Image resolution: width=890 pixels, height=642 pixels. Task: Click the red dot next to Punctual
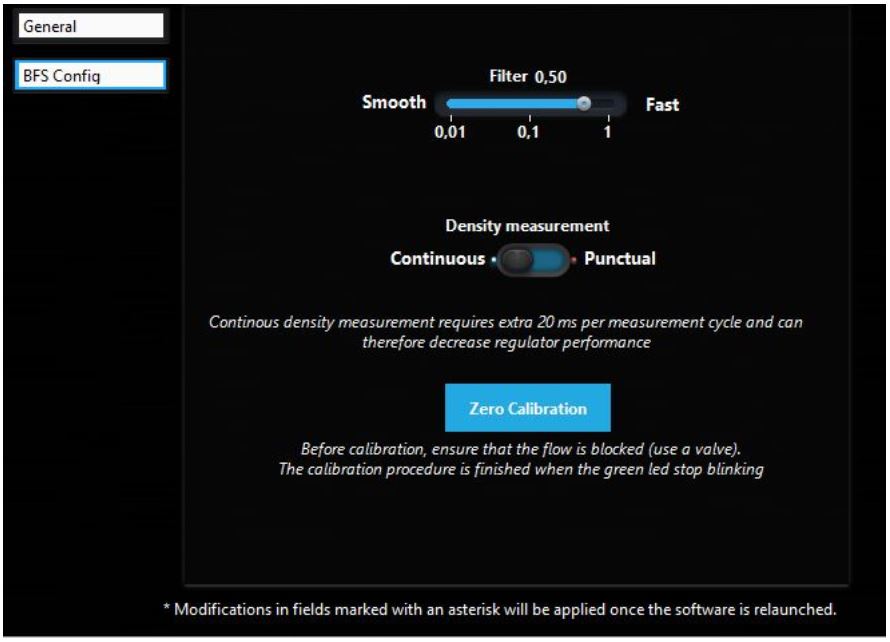pyautogui.click(x=574, y=260)
